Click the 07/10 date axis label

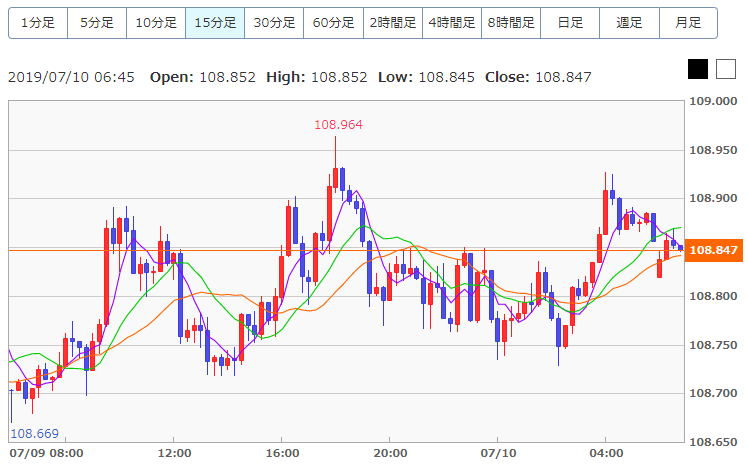[498, 453]
